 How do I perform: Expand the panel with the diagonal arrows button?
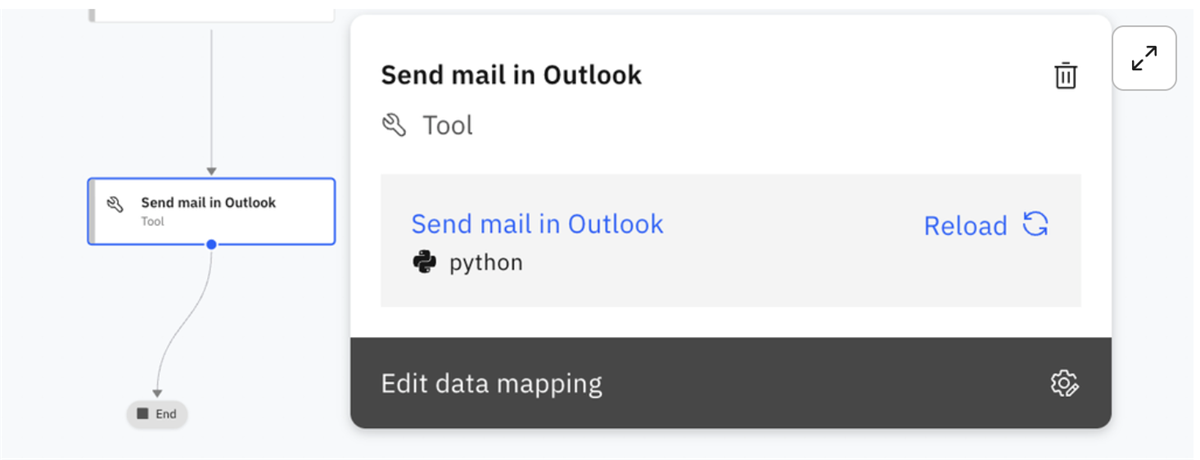(1144, 58)
